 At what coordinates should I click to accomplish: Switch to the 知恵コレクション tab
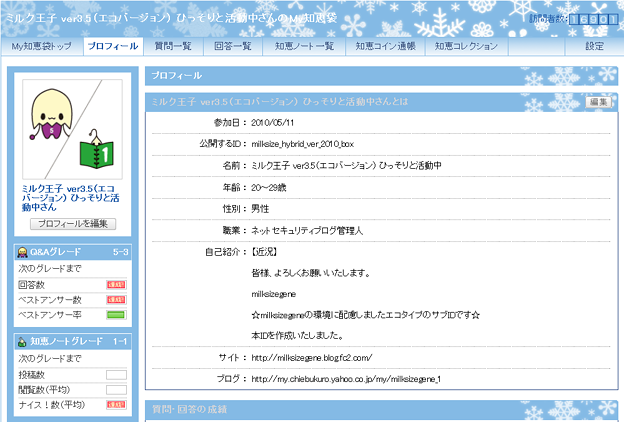click(466, 46)
